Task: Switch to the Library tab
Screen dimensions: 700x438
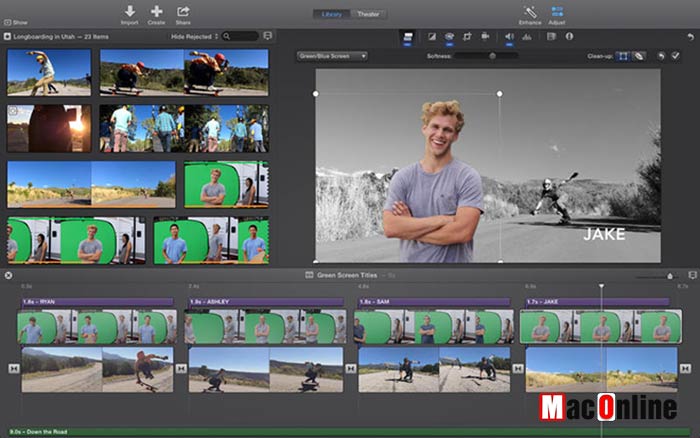Action: coord(332,14)
